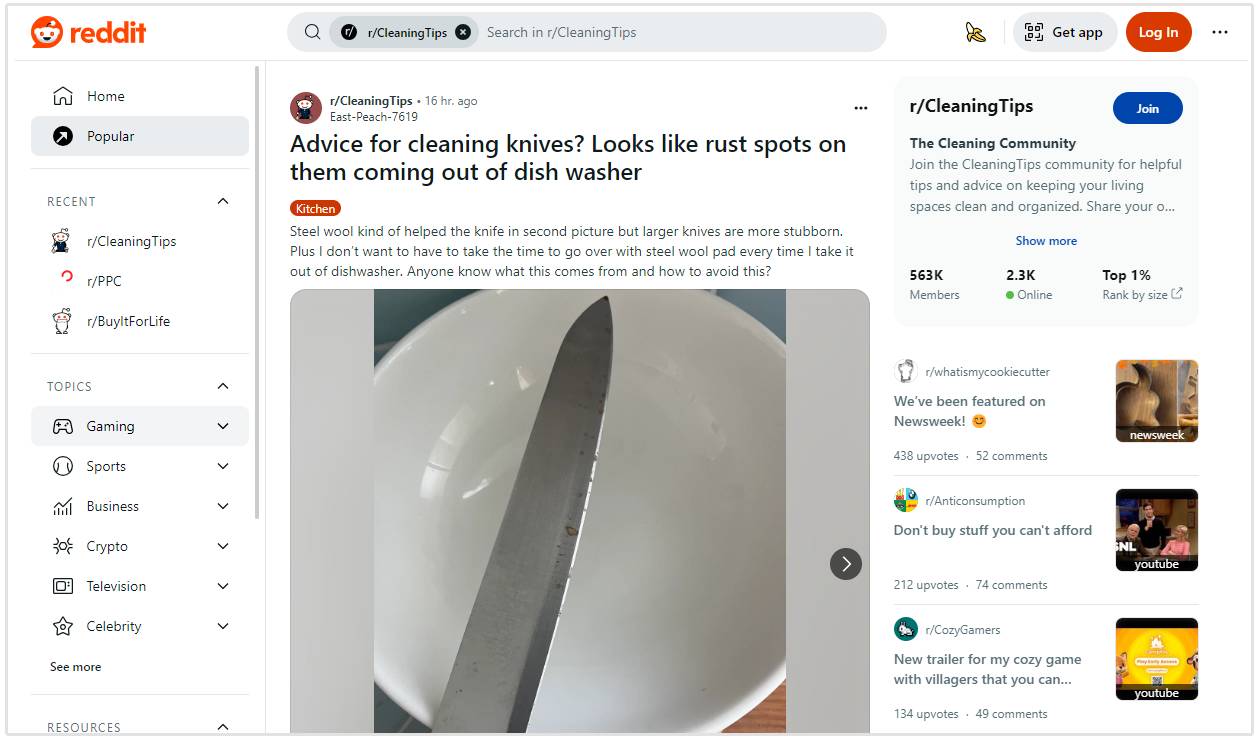The image size is (1260, 740).
Task: Select the Home icon in the sidebar
Action: tap(62, 95)
